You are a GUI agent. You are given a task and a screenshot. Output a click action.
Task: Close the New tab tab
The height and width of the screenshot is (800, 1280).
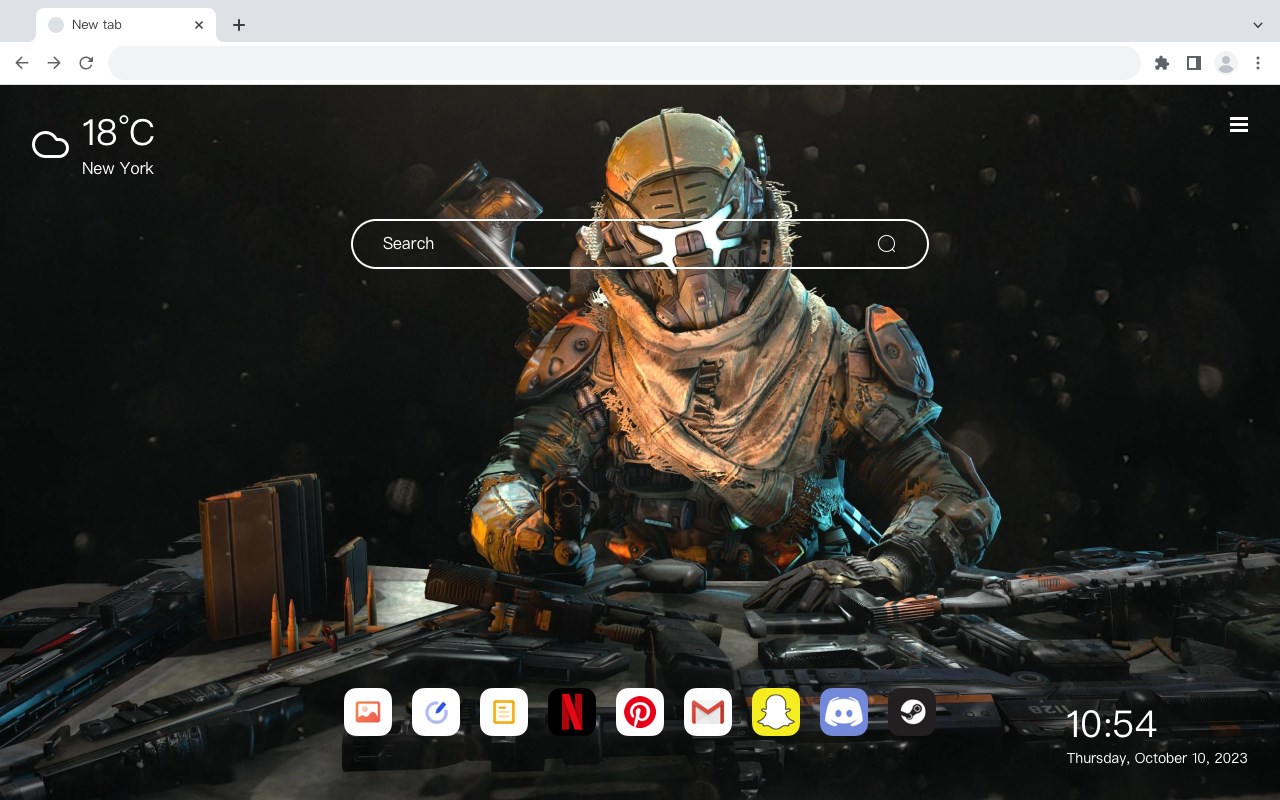tap(199, 25)
